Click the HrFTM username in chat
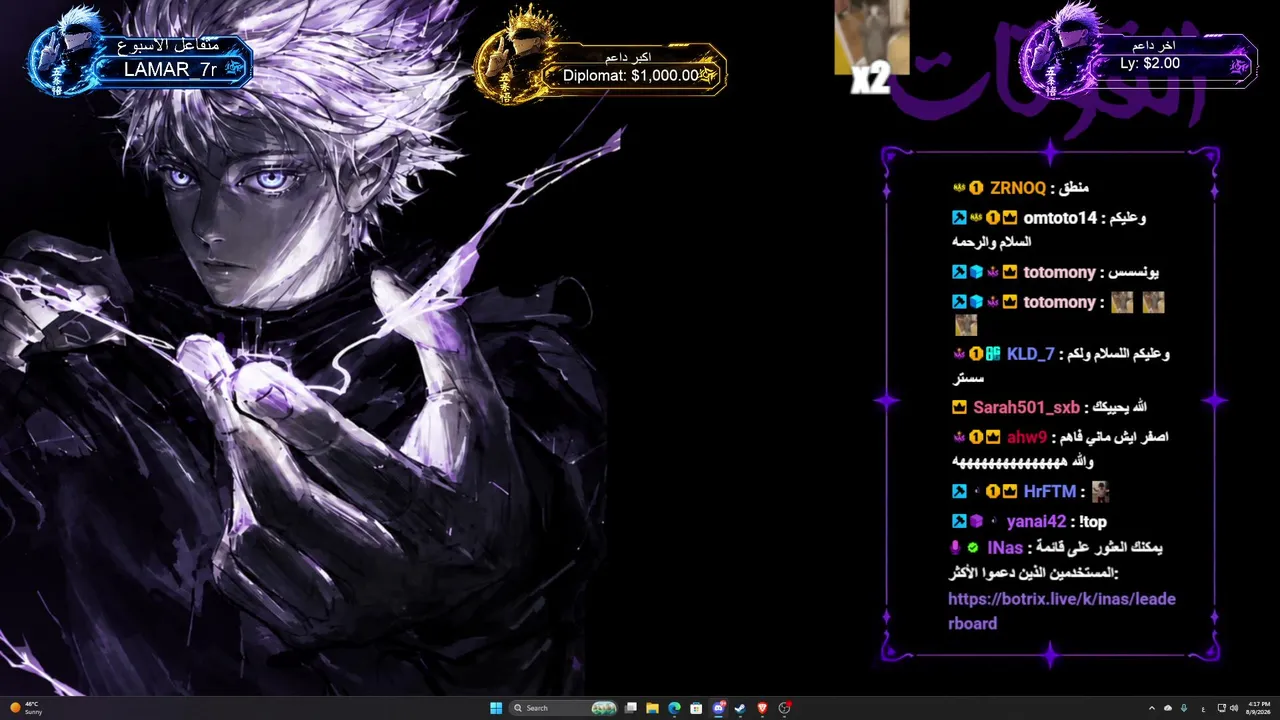The image size is (1280, 720). point(1050,492)
